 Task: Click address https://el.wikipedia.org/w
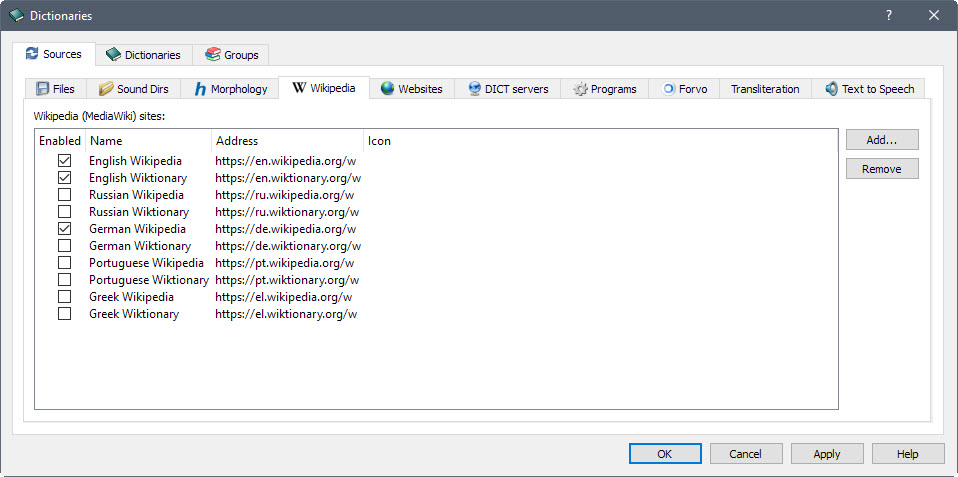coord(283,297)
